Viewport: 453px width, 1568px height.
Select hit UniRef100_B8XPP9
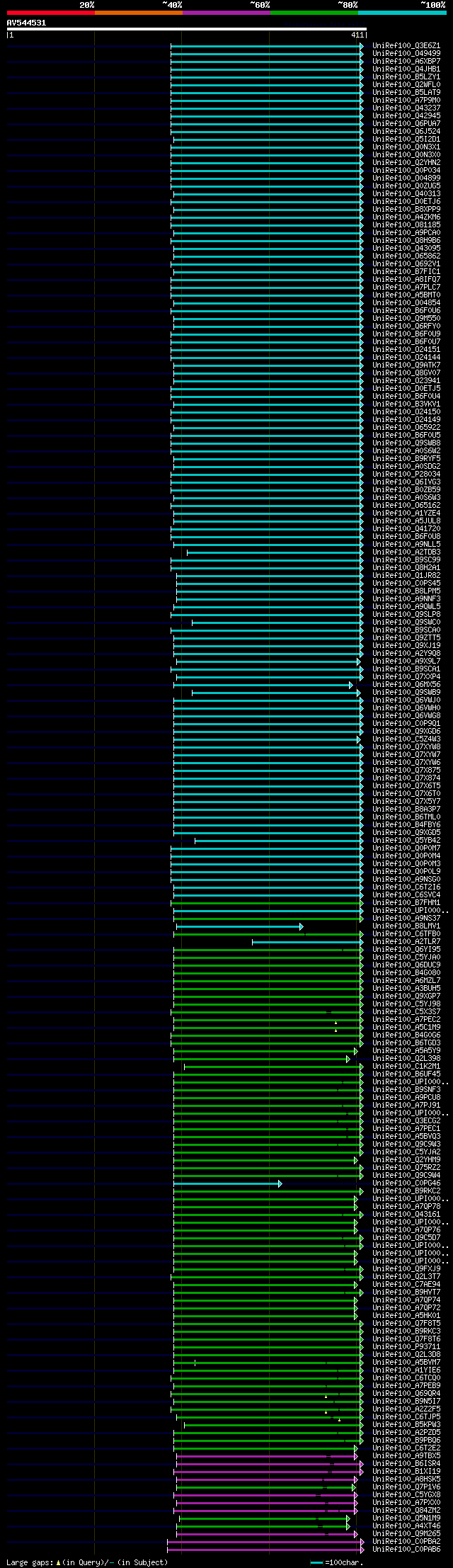(406, 210)
